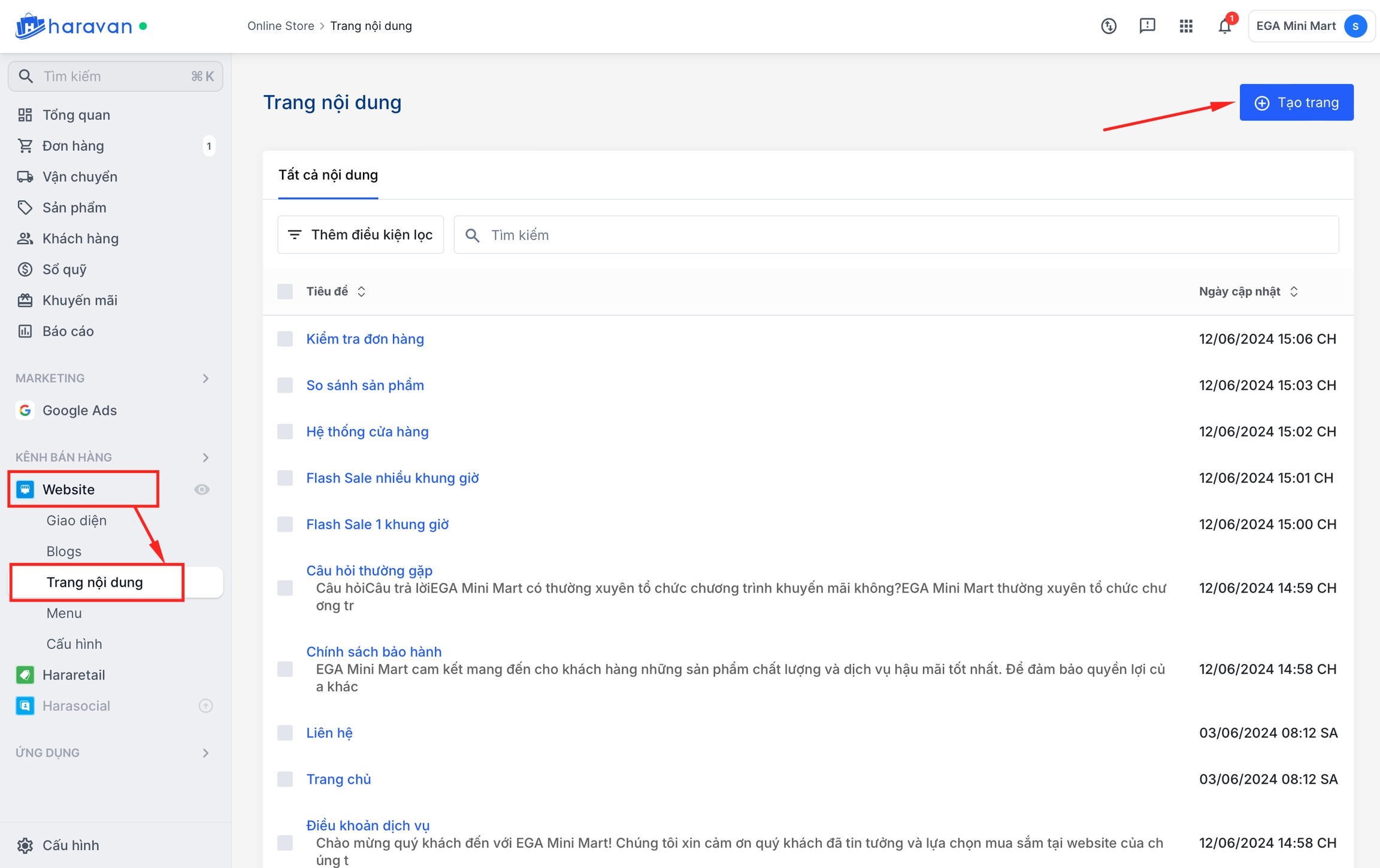Open Cấu hình settings gear
This screenshot has width=1380, height=868.
25,845
